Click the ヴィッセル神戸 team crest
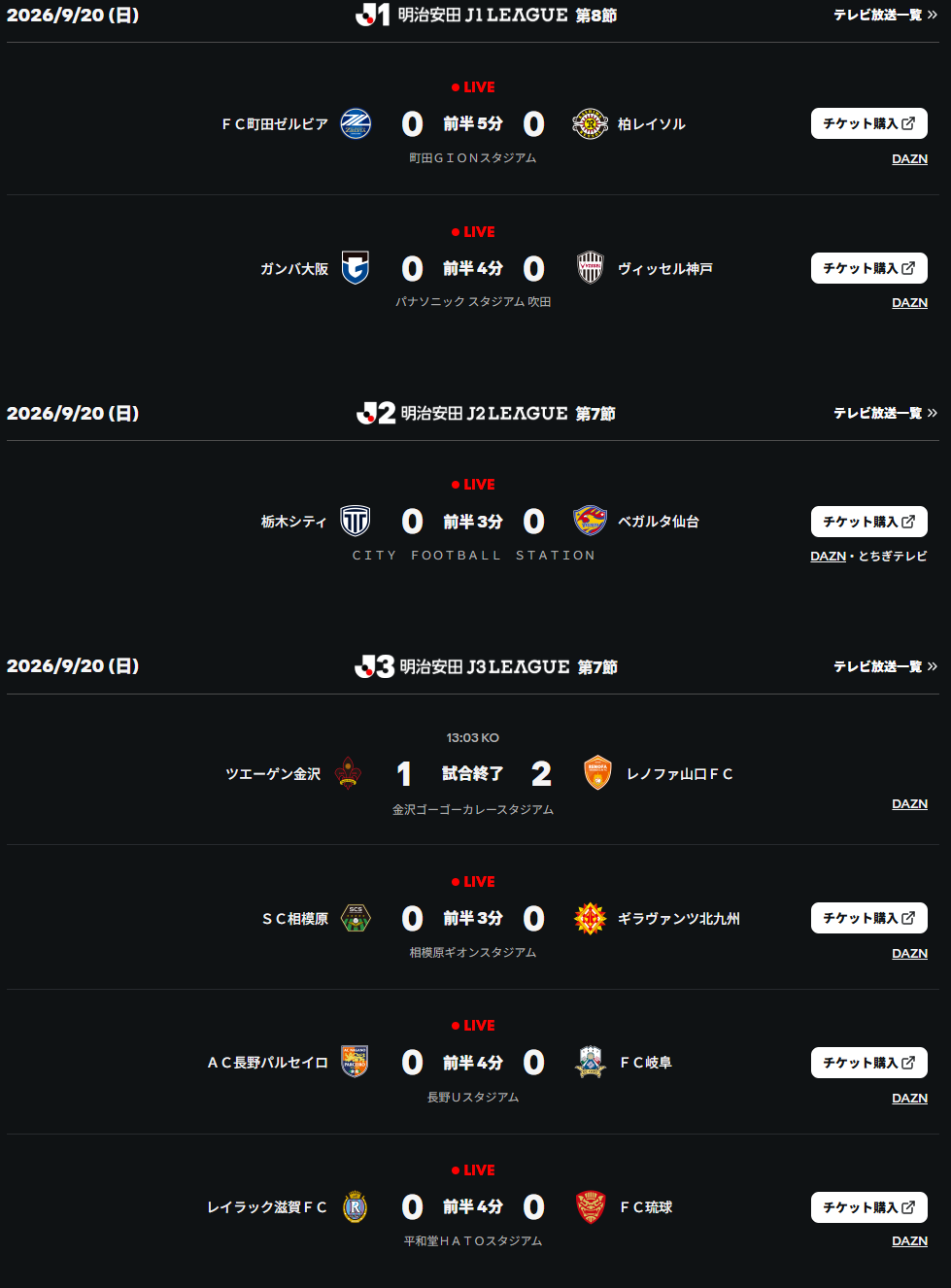 pyautogui.click(x=590, y=268)
